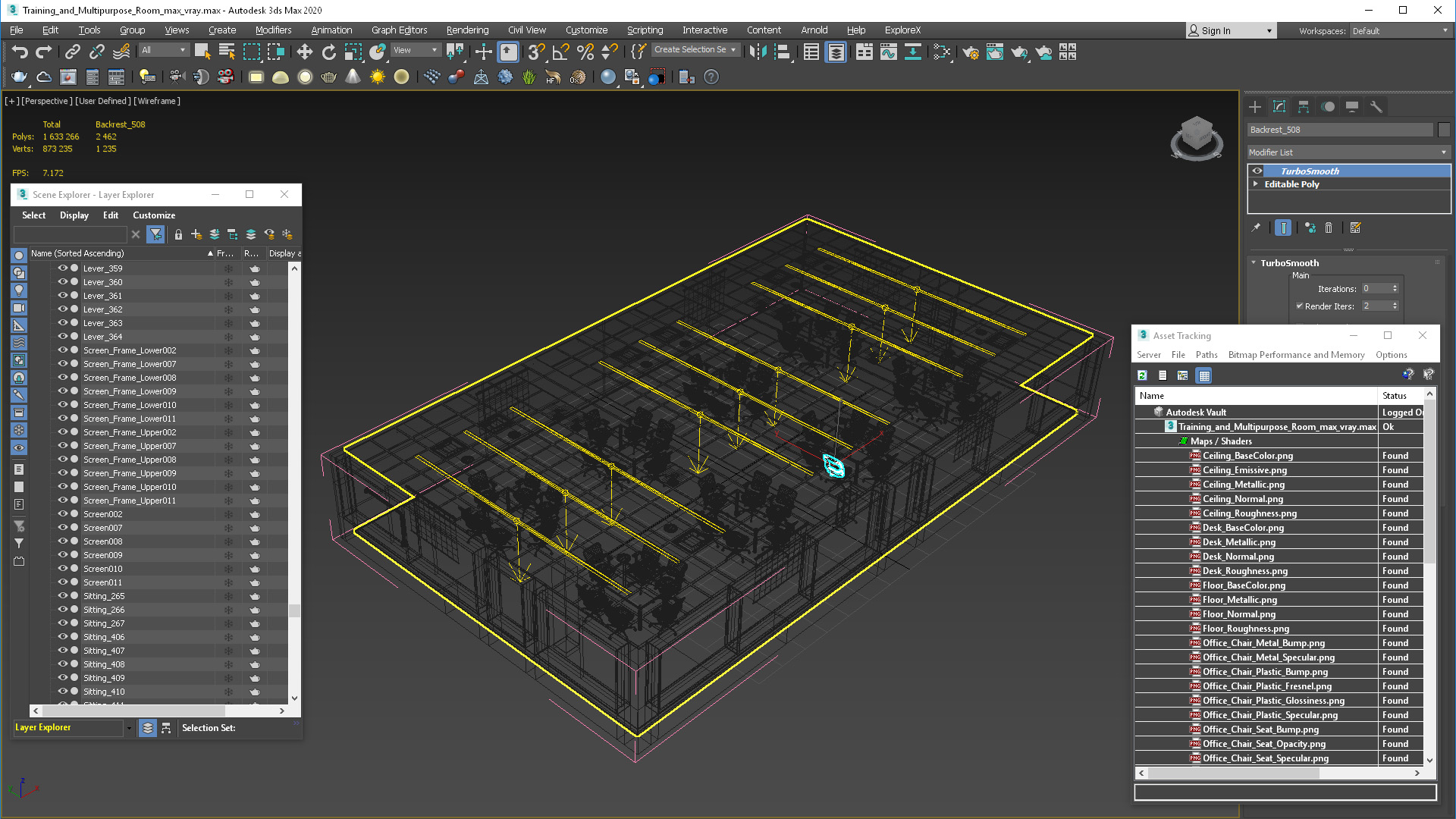Click the Wireframe viewport label
The height and width of the screenshot is (819, 1456).
coord(157,101)
